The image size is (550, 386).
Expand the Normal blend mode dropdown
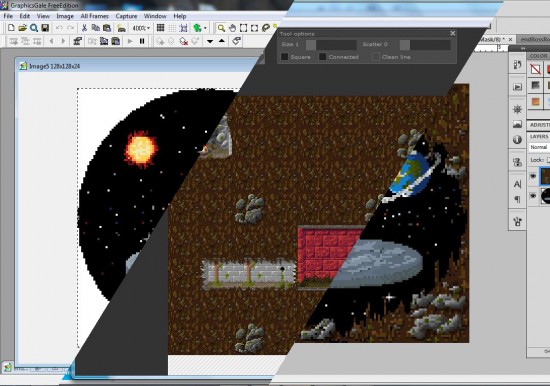(x=539, y=147)
